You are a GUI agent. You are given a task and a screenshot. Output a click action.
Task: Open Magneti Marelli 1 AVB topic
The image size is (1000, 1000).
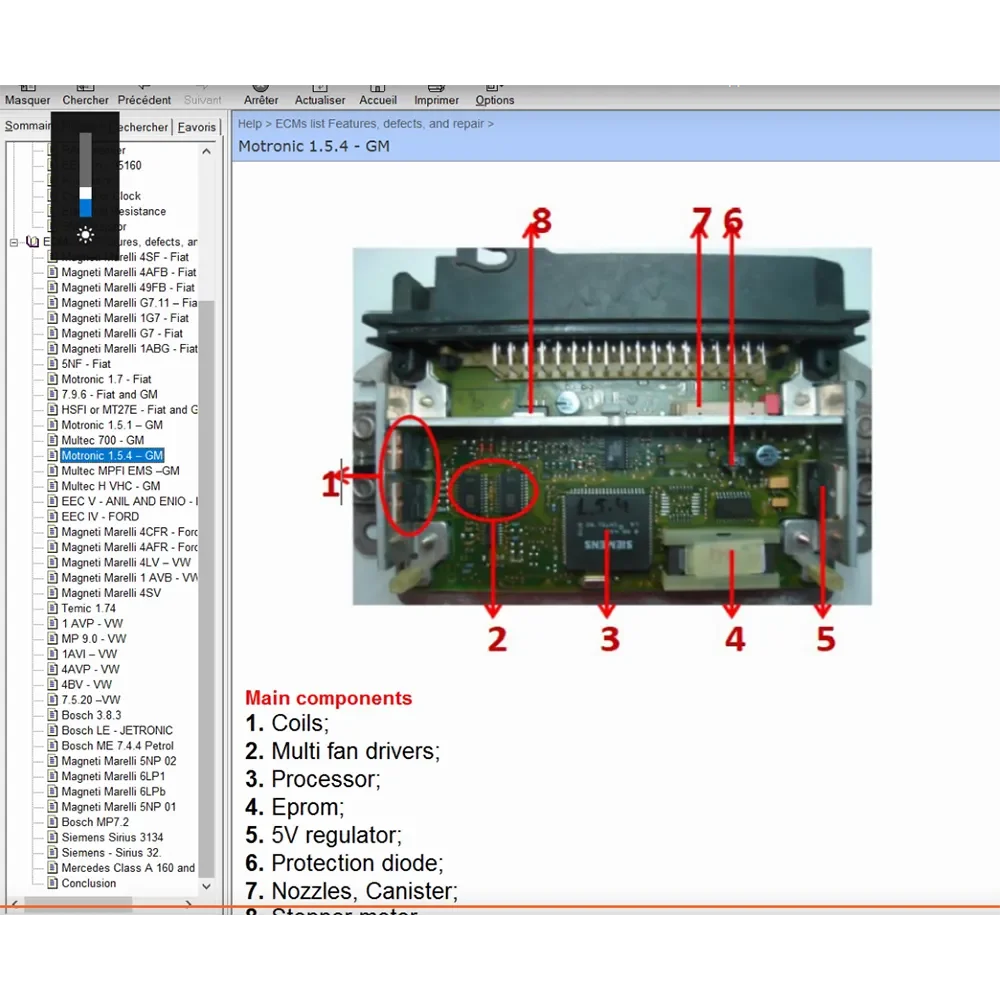(x=129, y=578)
